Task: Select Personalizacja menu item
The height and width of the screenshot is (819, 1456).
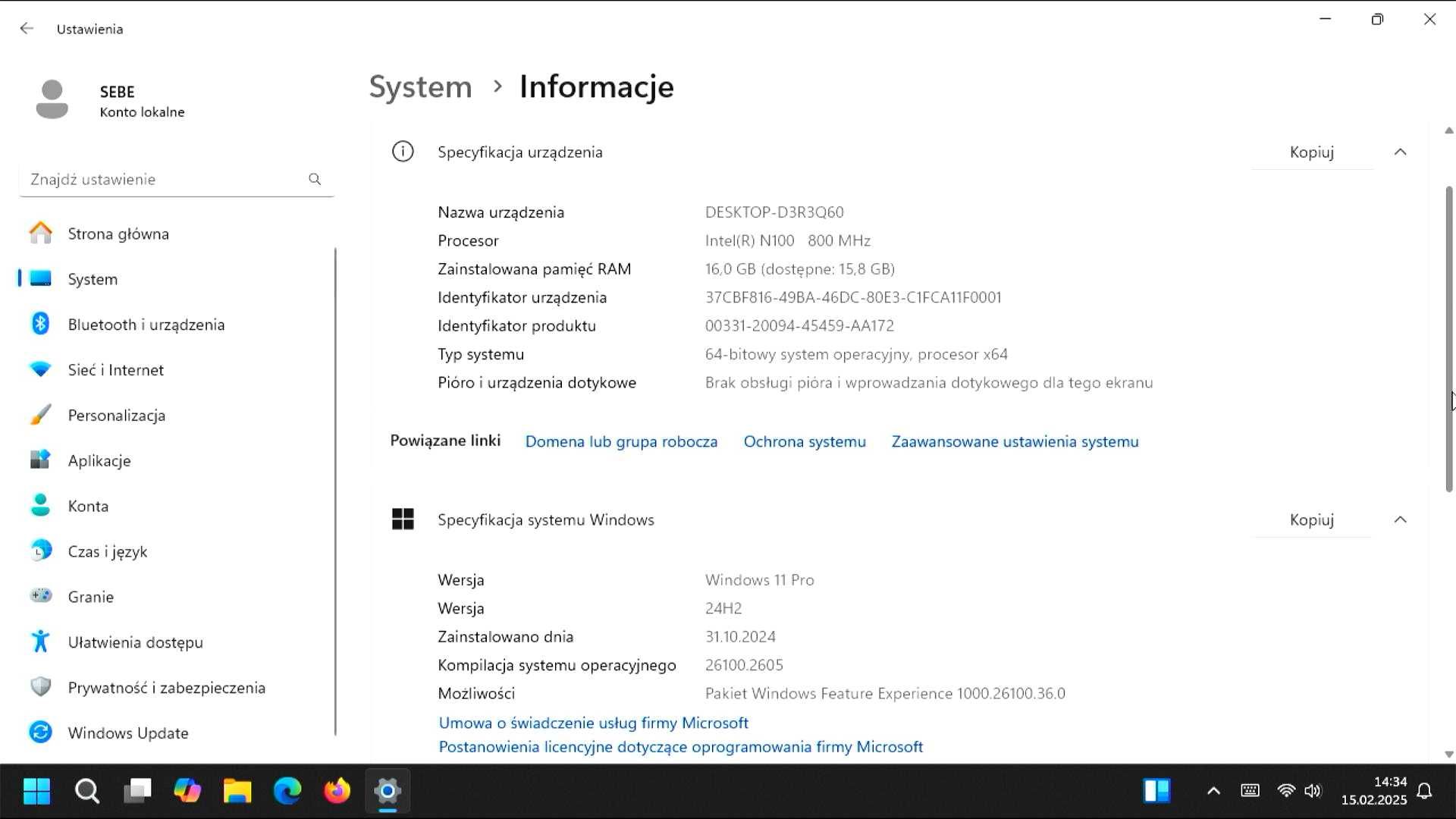Action: (176, 415)
